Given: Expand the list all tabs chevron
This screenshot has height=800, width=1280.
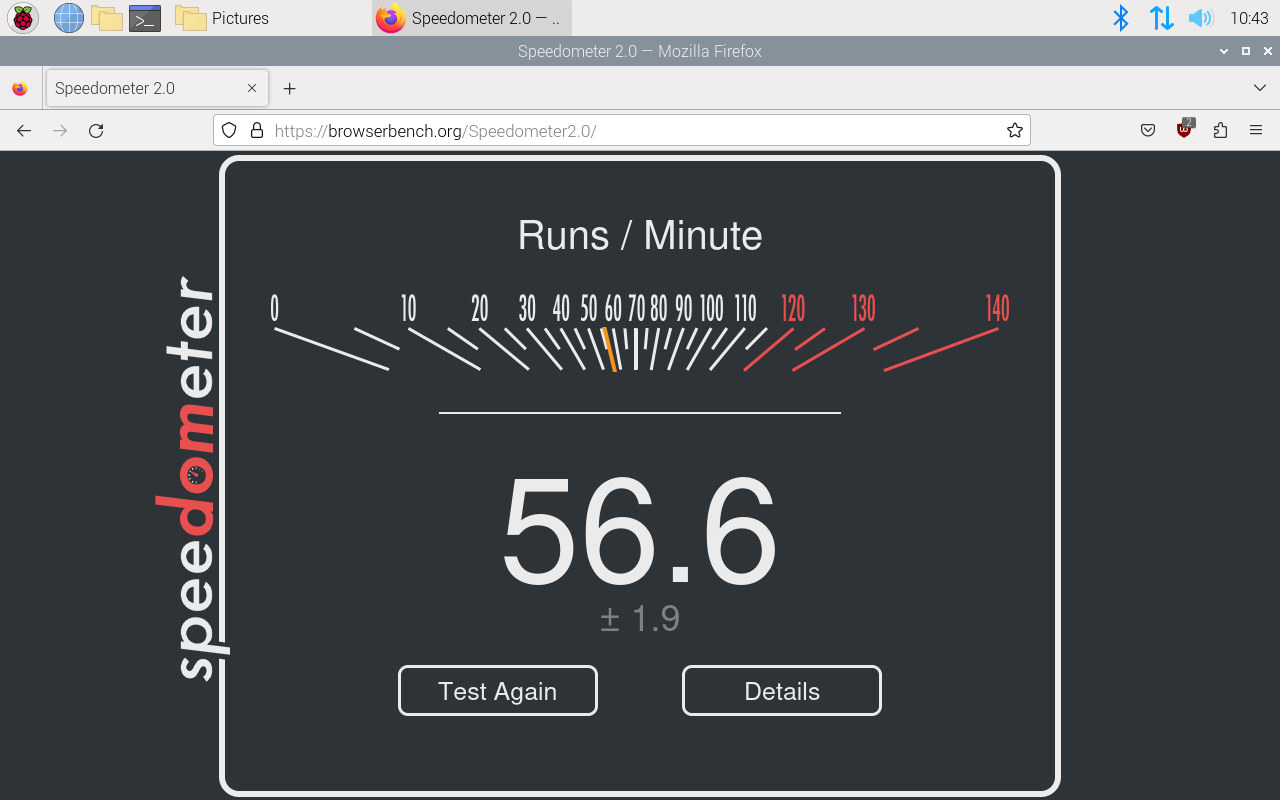Looking at the screenshot, I should 1259,88.
